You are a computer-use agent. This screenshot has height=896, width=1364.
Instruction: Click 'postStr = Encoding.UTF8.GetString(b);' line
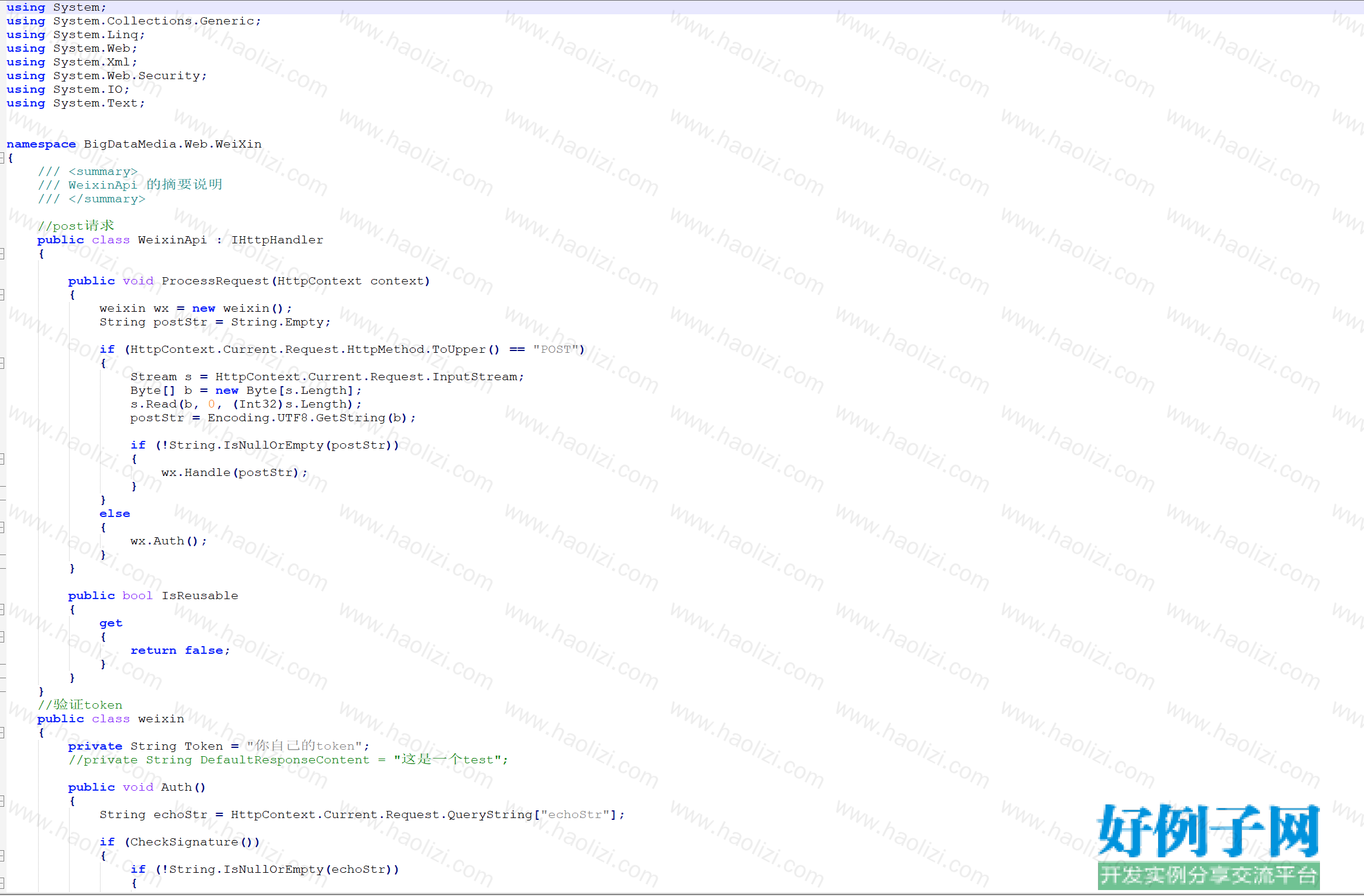273,418
